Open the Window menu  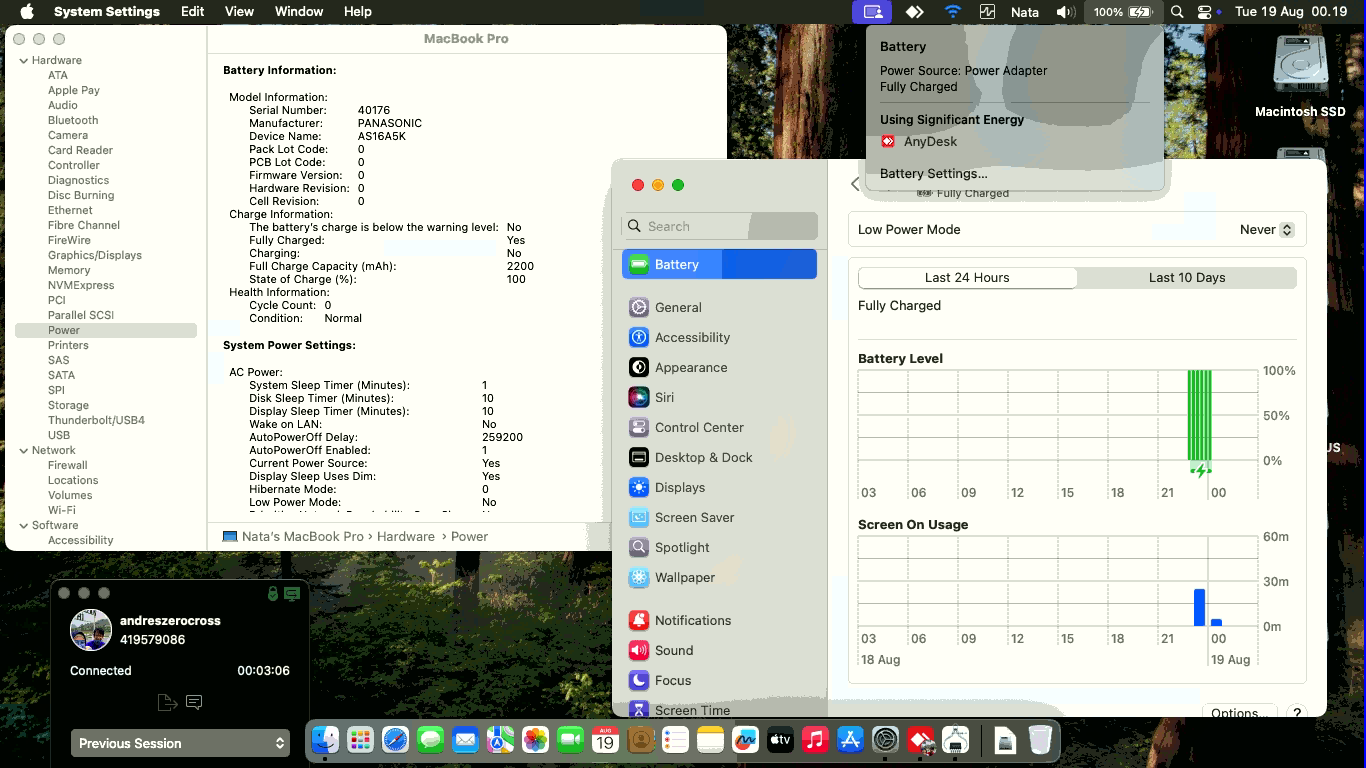tap(298, 11)
